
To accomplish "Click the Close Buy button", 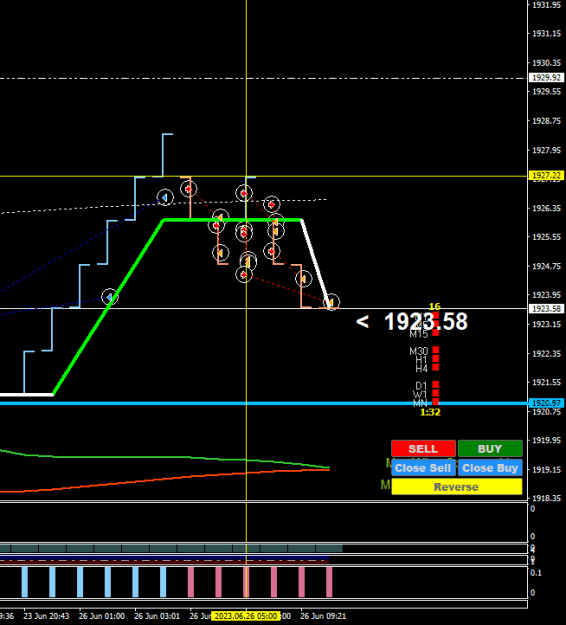I will pyautogui.click(x=490, y=468).
